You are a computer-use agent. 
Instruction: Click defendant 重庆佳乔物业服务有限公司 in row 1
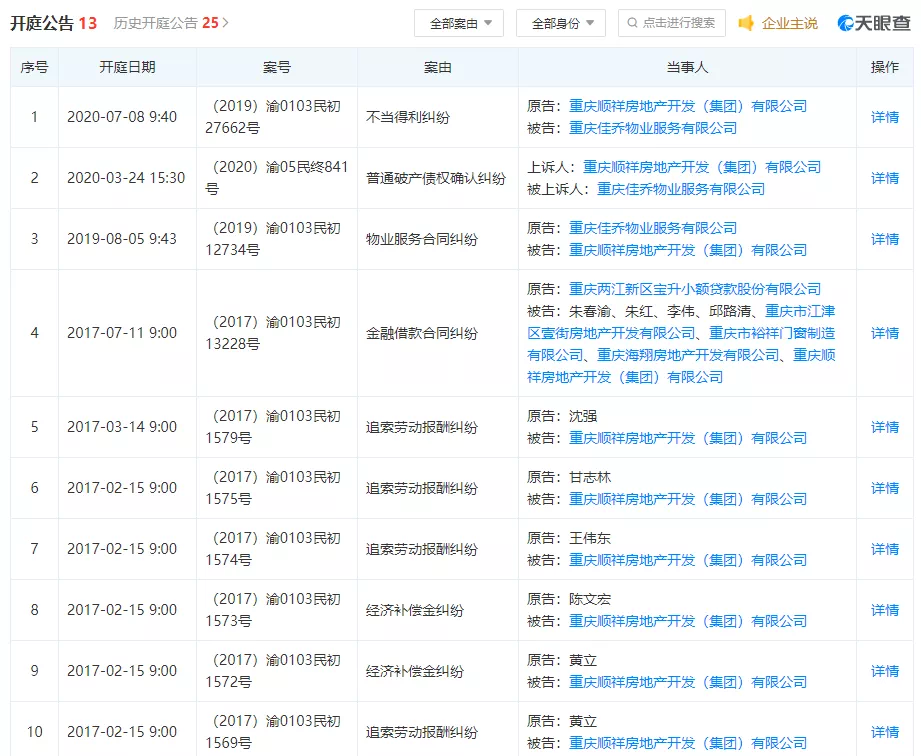(x=653, y=128)
